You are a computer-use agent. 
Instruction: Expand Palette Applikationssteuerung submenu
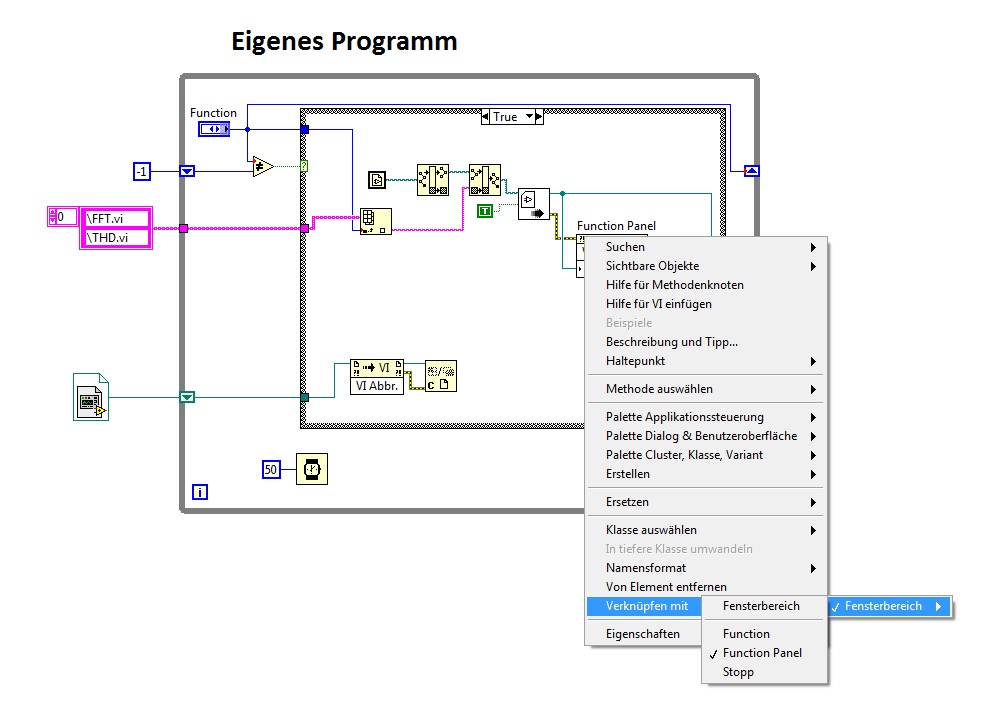pos(706,417)
